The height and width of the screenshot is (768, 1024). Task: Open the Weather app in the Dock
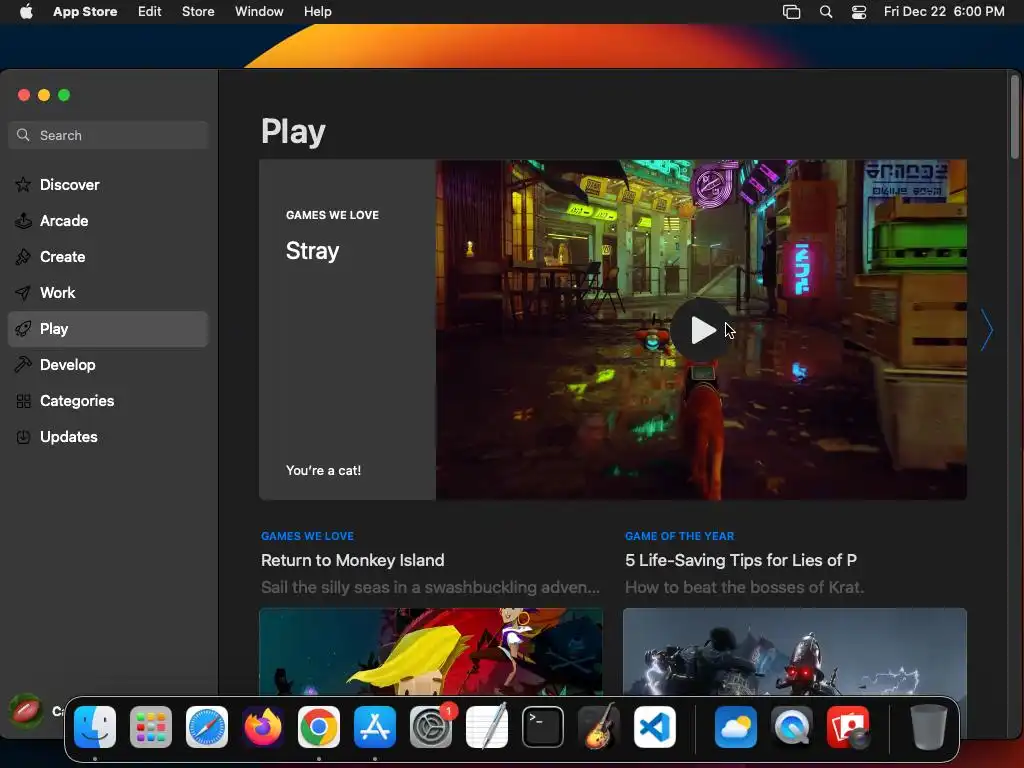click(736, 727)
